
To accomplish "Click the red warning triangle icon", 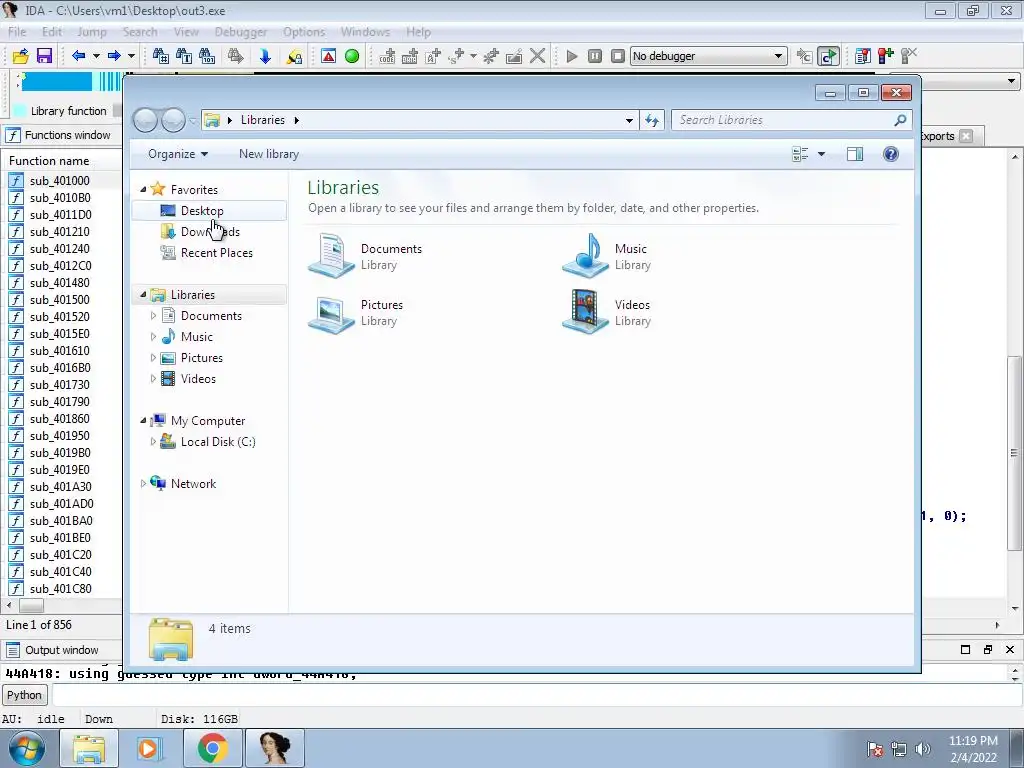I will 328,56.
